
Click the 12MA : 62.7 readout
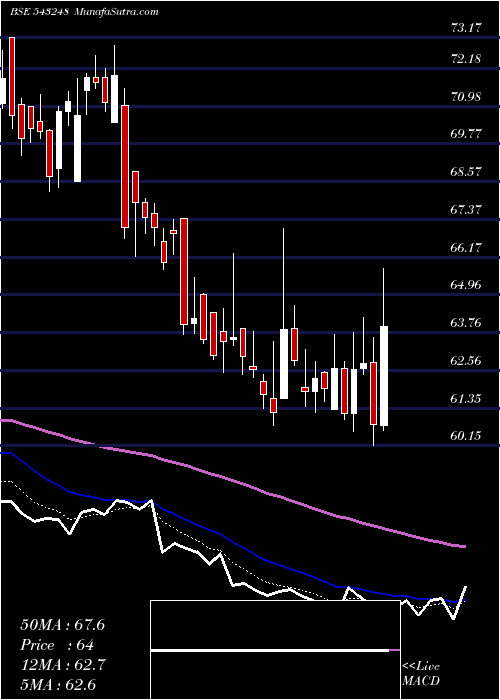click(62, 665)
